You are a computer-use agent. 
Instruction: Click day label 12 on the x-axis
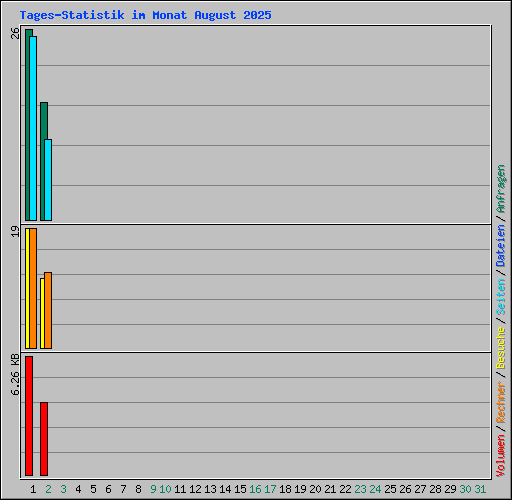tap(195, 489)
